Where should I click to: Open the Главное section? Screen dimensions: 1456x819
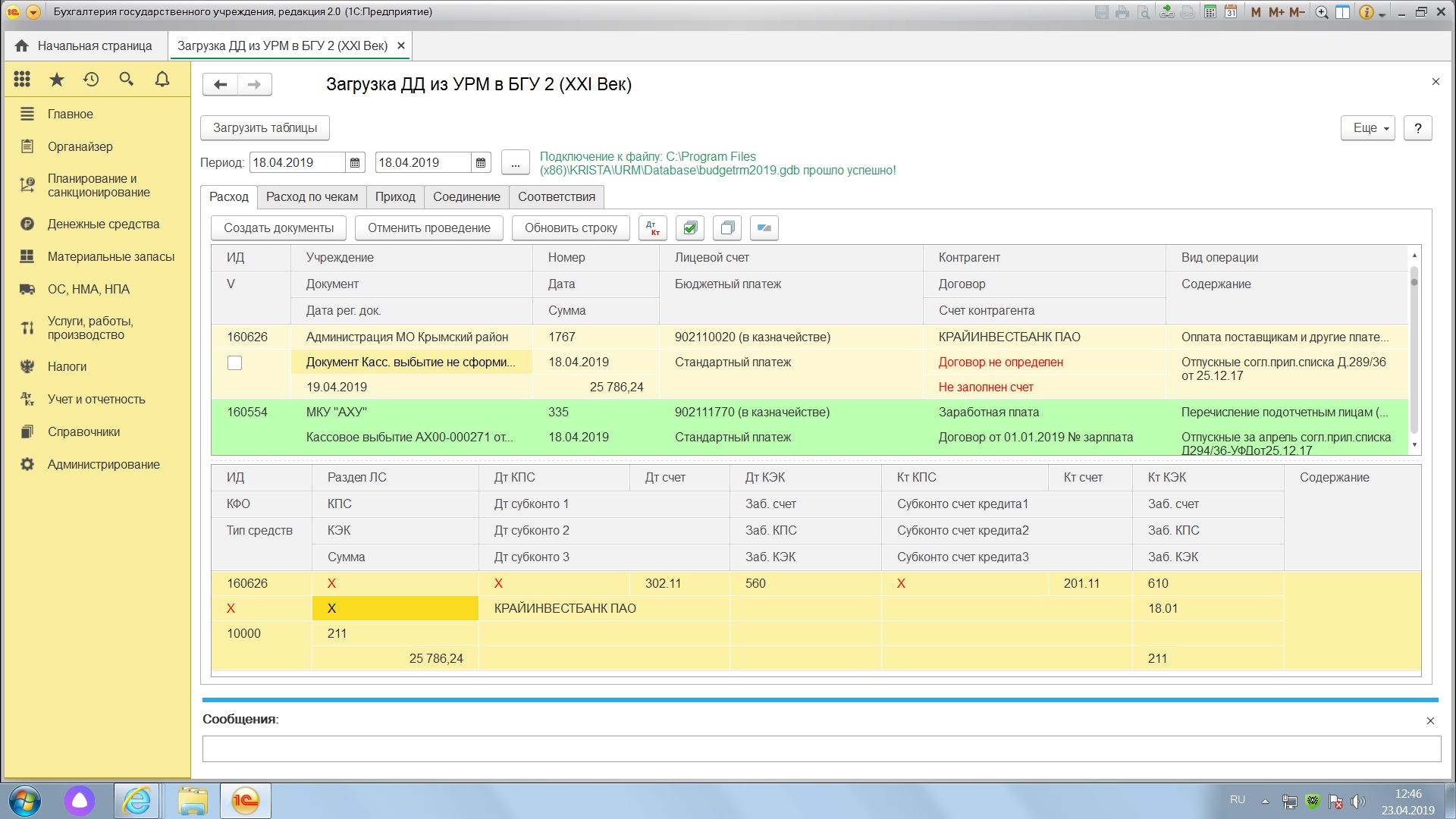[x=97, y=114]
